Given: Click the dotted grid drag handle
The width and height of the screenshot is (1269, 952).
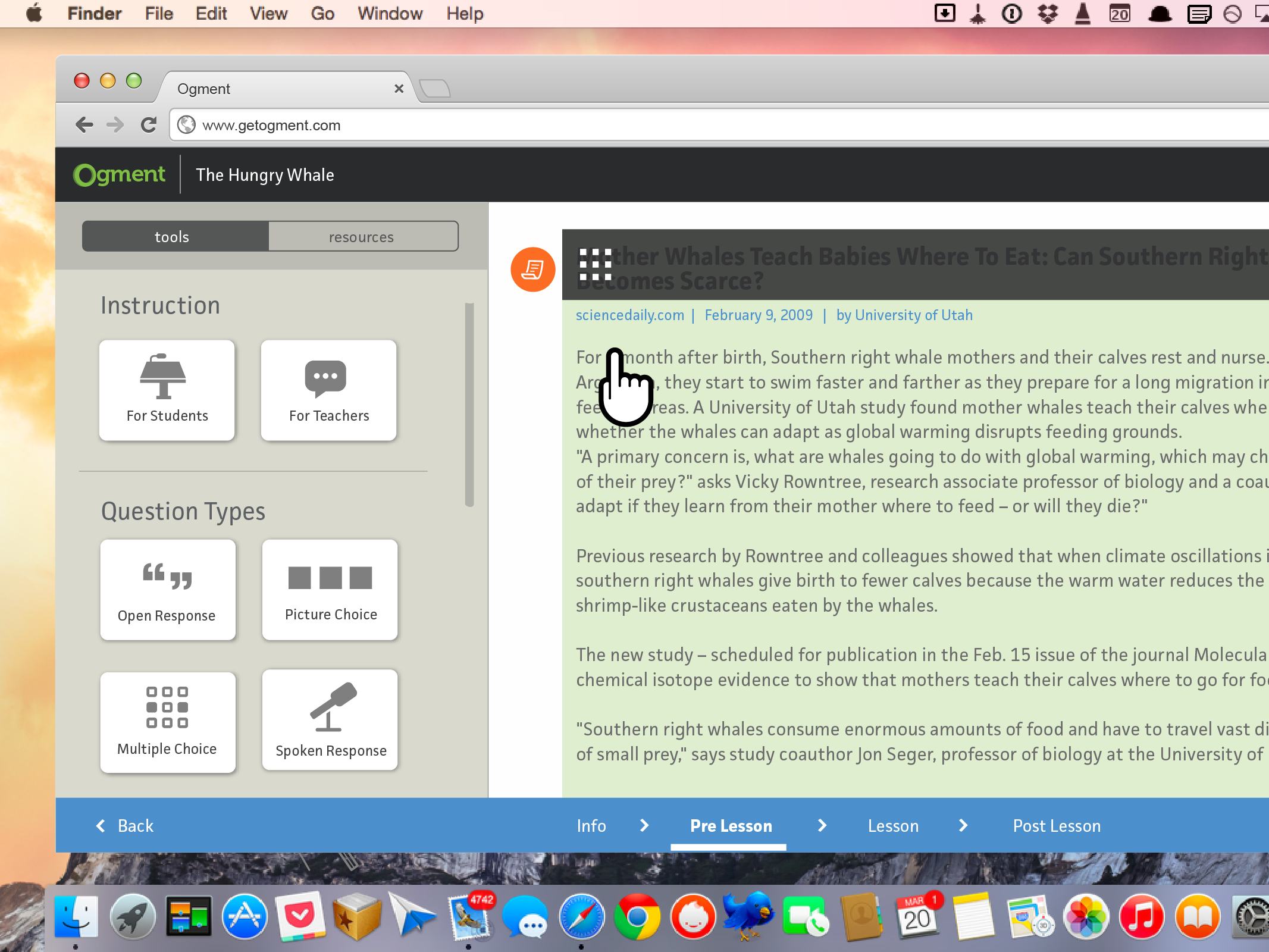Looking at the screenshot, I should 596,265.
